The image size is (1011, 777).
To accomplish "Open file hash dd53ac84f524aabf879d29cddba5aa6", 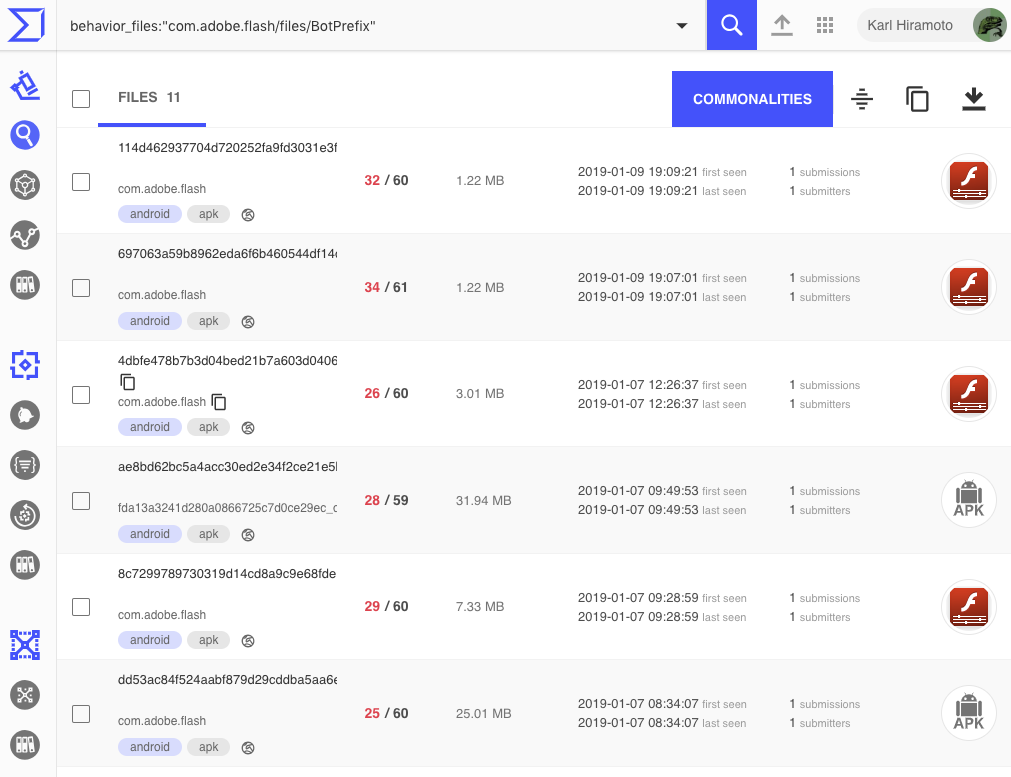I will (x=227, y=680).
